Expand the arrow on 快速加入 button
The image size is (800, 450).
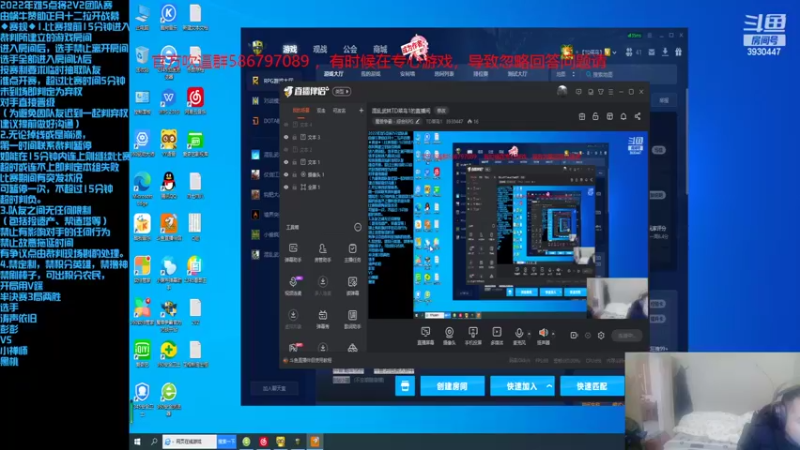click(549, 386)
